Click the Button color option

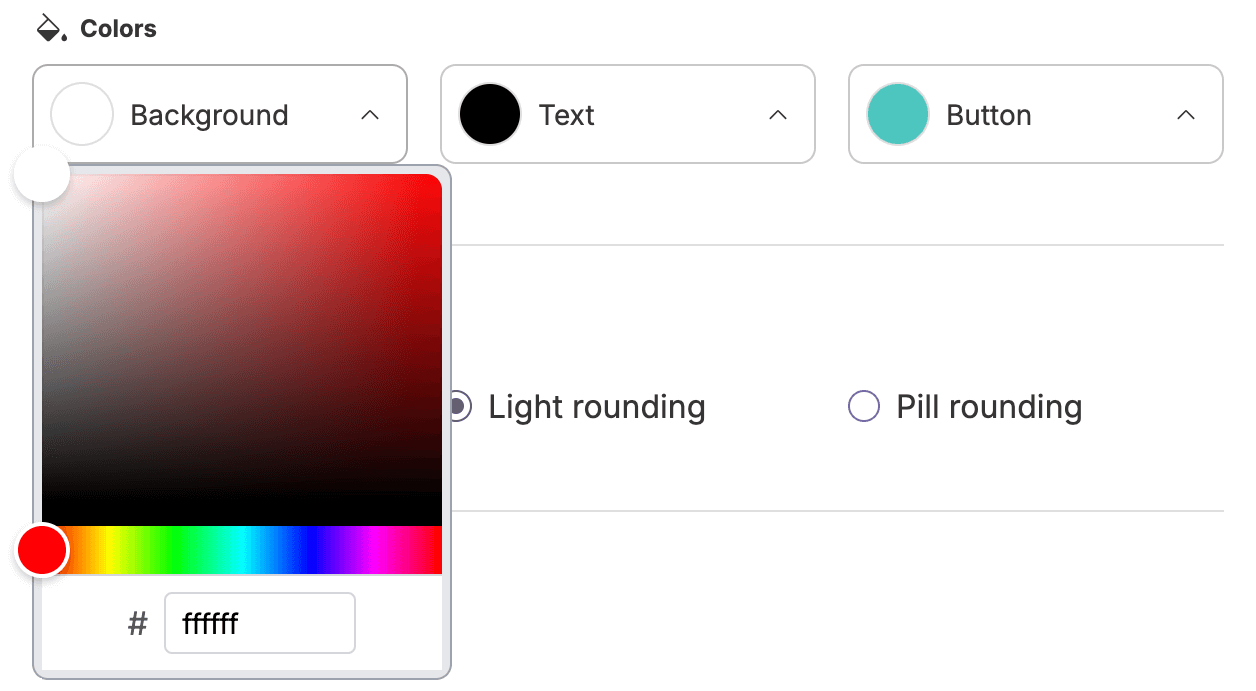(987, 115)
